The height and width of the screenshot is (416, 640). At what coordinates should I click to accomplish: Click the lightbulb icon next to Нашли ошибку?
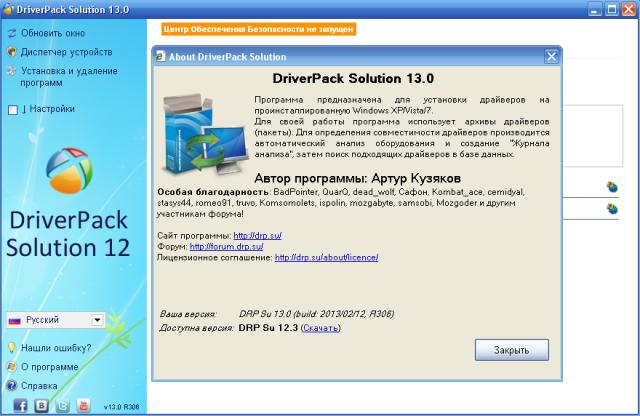[12, 348]
